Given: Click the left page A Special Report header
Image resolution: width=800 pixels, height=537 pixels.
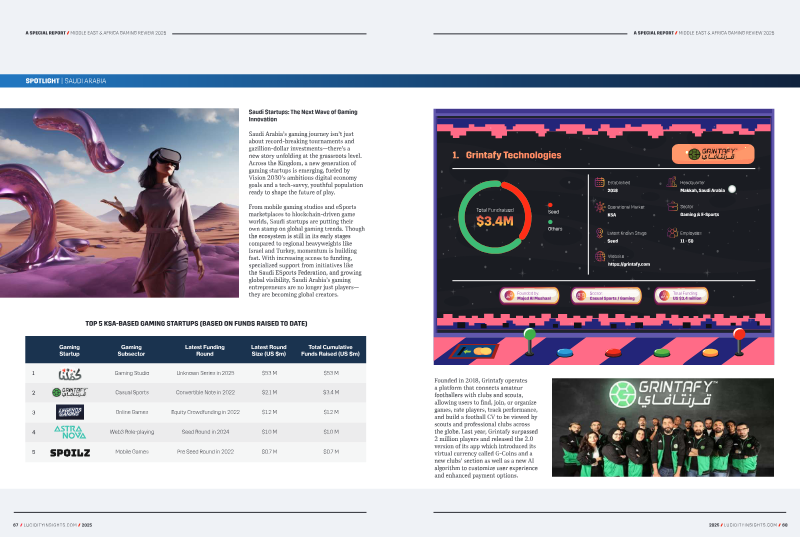Looking at the screenshot, I should (95, 33).
